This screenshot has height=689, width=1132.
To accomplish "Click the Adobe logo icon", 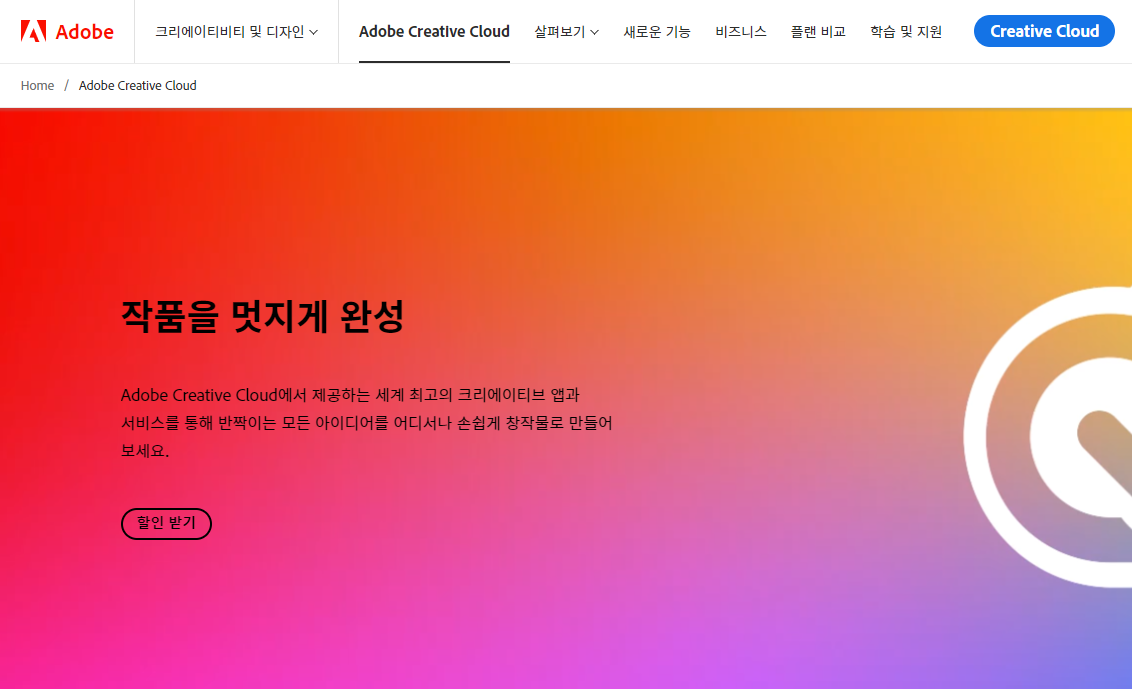I will pos(33,31).
